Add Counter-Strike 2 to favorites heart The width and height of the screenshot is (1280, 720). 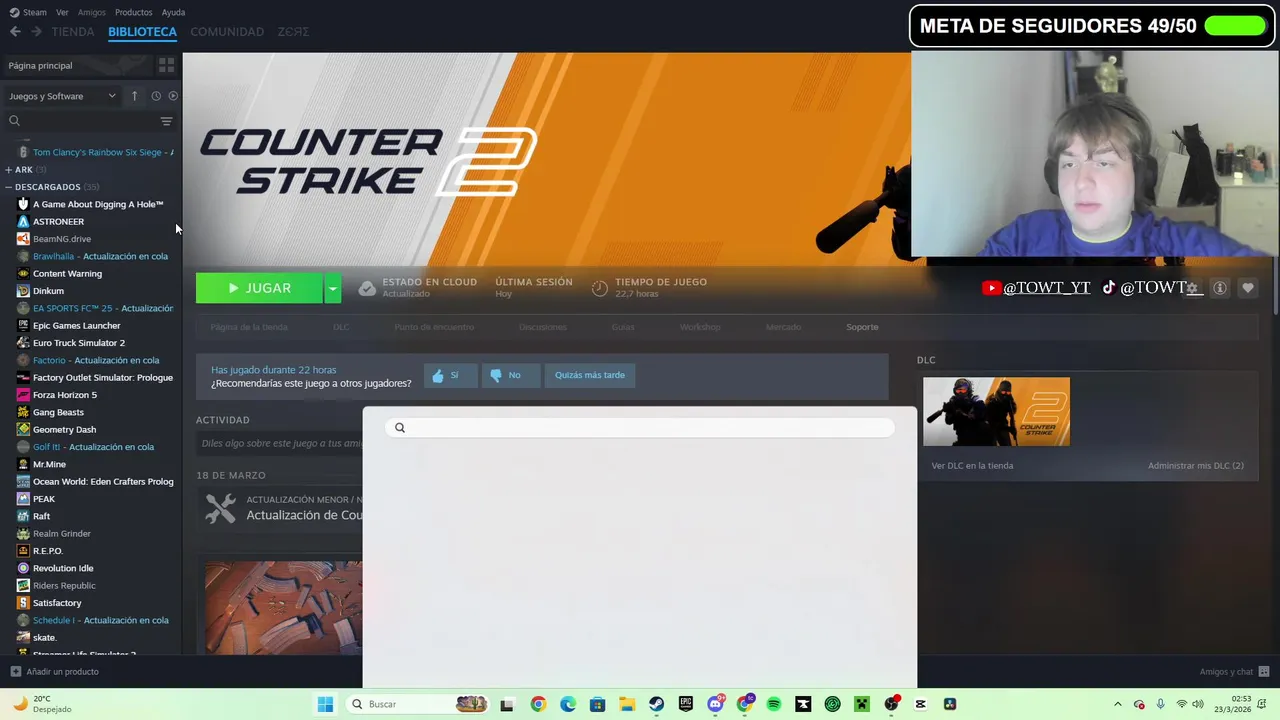(1247, 288)
